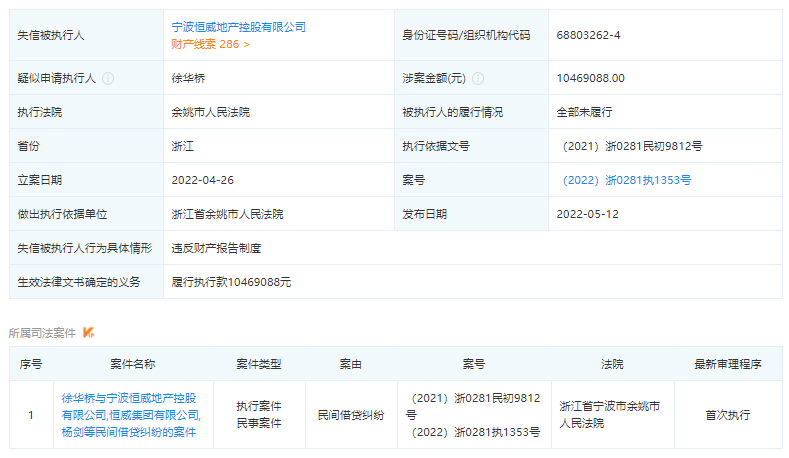
Task: Click the 案由 column header
Action: pos(351,364)
